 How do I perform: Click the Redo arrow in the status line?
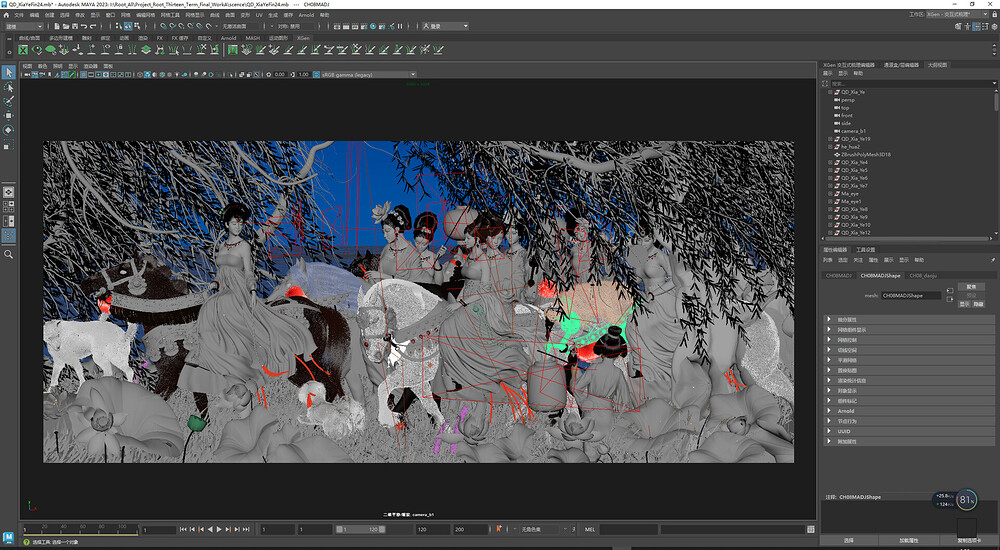93,26
